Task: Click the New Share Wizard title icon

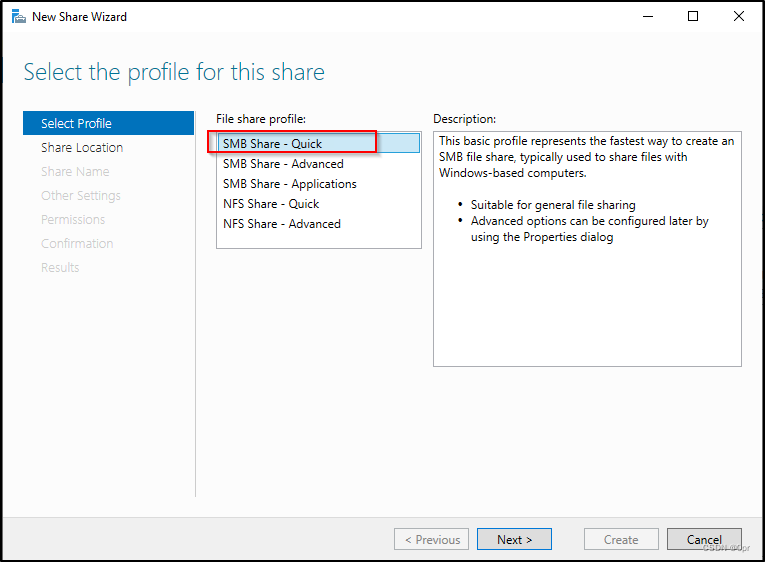Action: 19,17
